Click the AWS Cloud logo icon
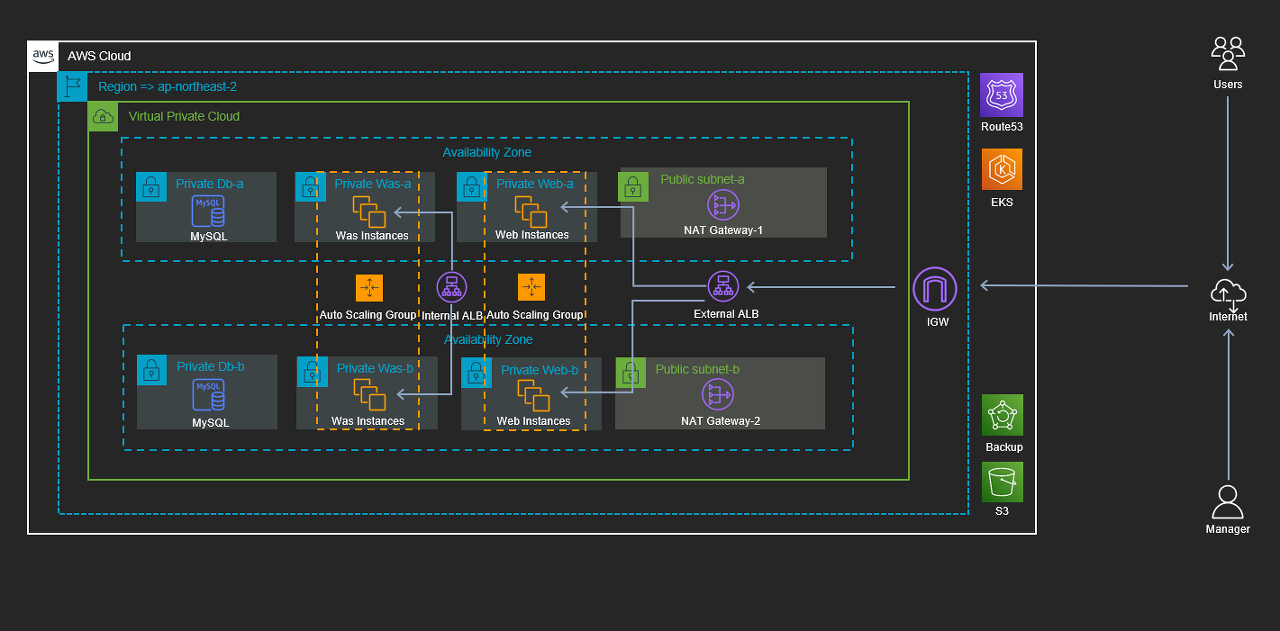1280x631 pixels. pyautogui.click(x=43, y=56)
